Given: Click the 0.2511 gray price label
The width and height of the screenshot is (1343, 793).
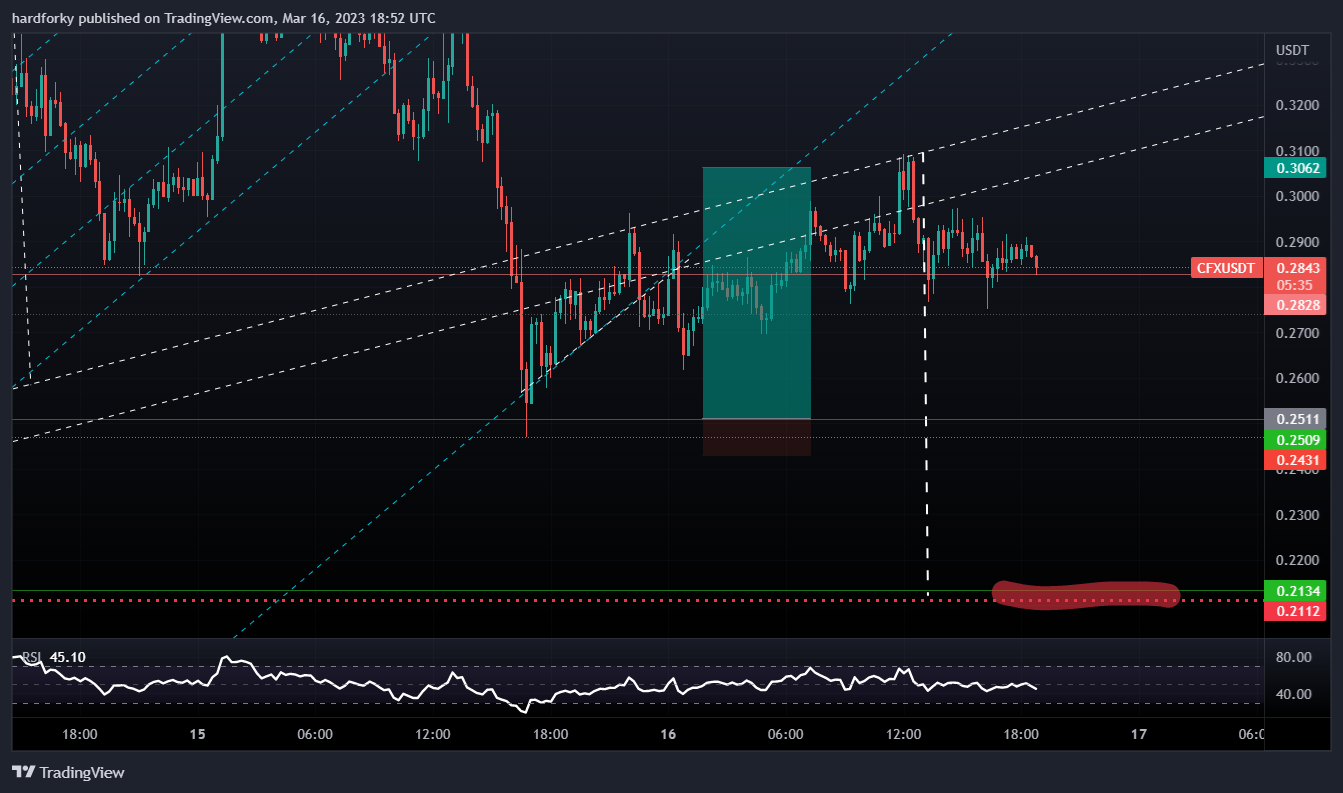Looking at the screenshot, I should click(1295, 419).
